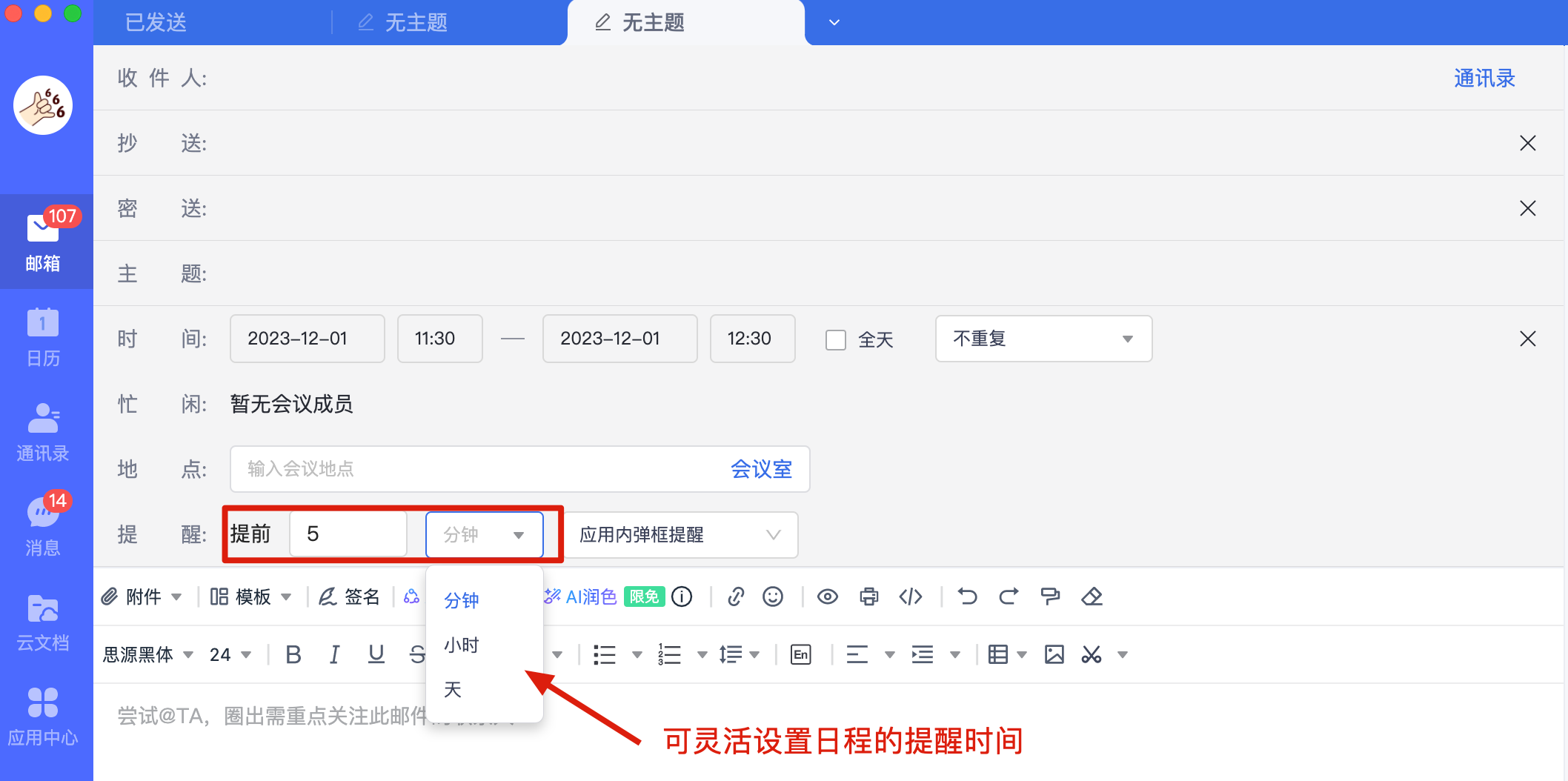Remove the 抄送 row with its X
The width and height of the screenshot is (1568, 781).
pyautogui.click(x=1528, y=143)
